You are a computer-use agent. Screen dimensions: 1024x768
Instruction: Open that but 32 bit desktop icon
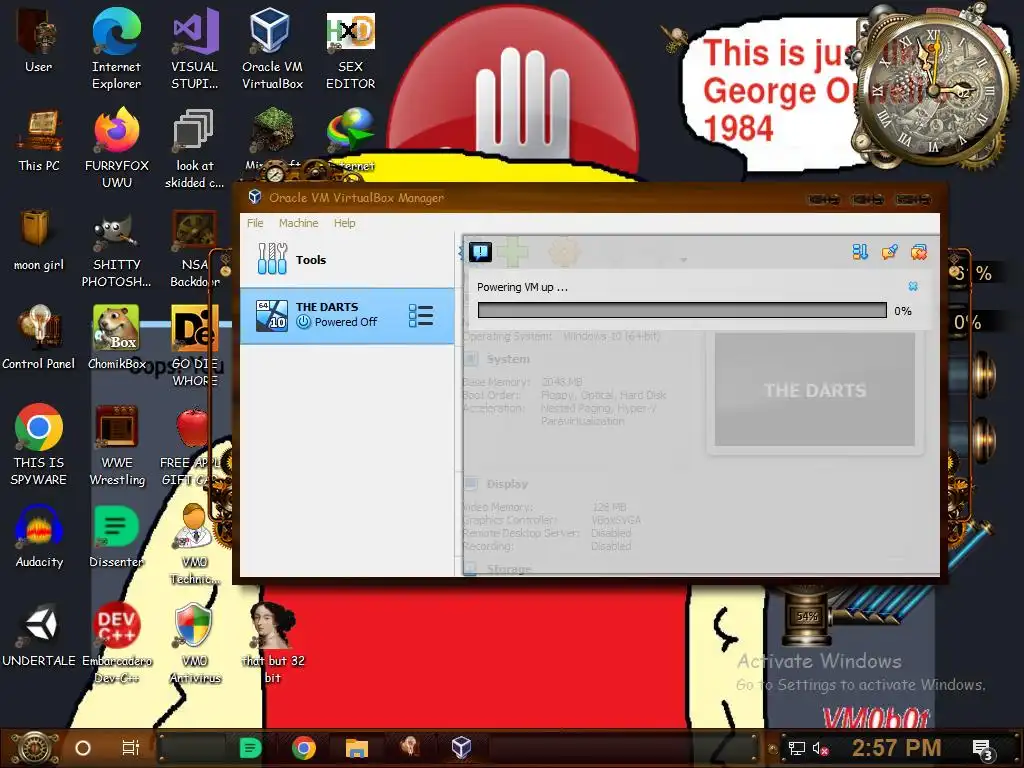click(x=273, y=644)
